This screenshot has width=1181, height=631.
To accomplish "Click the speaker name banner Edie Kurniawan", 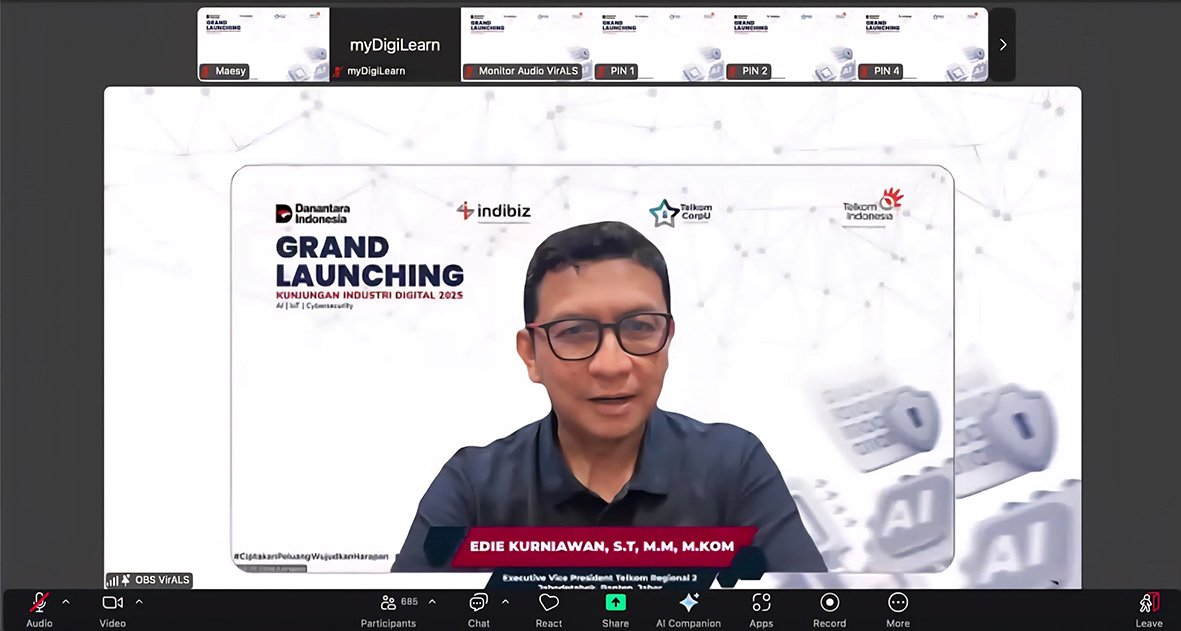I will click(602, 547).
